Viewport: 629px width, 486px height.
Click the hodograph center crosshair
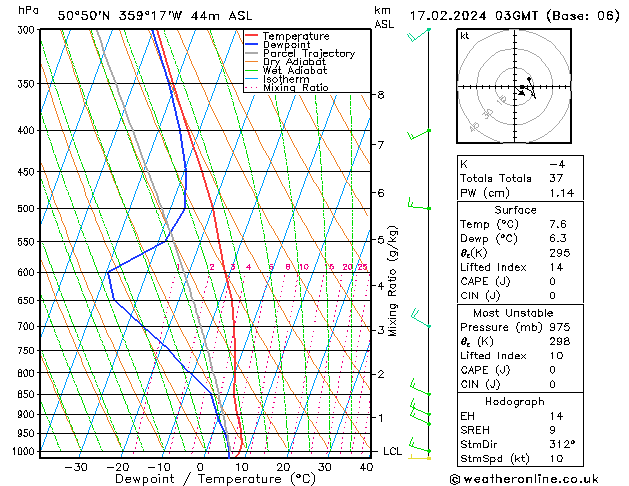pyautogui.click(x=515, y=86)
